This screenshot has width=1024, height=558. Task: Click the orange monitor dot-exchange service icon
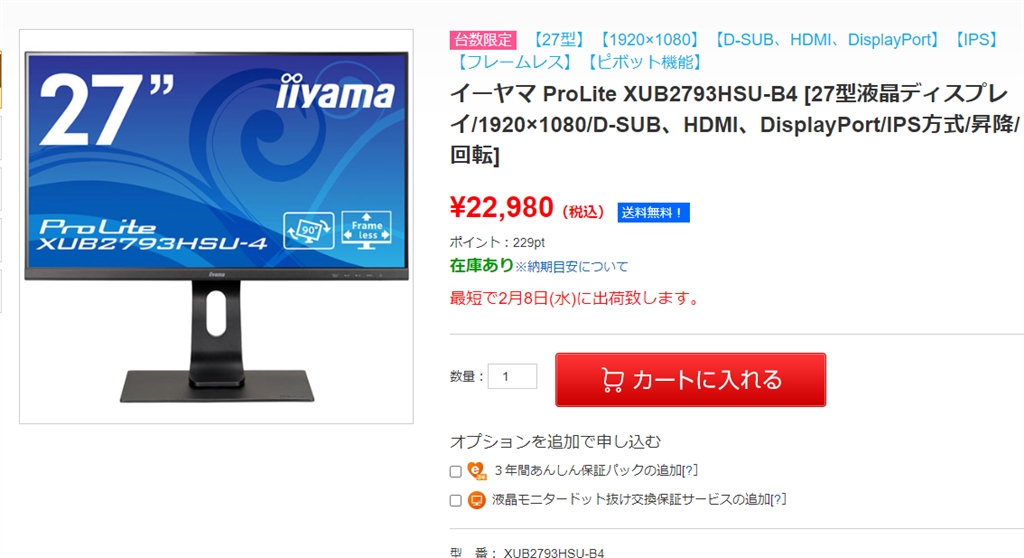point(477,501)
